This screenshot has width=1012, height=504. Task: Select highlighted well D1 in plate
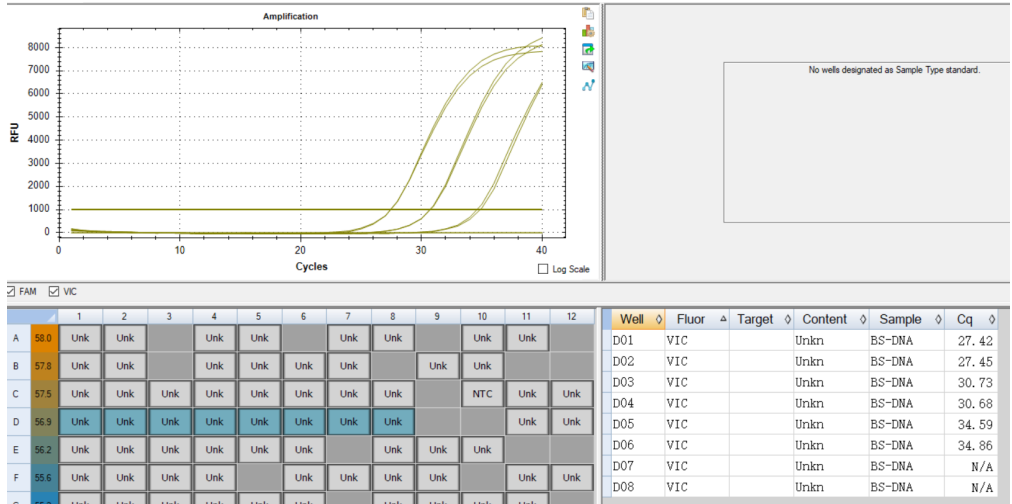[81, 421]
